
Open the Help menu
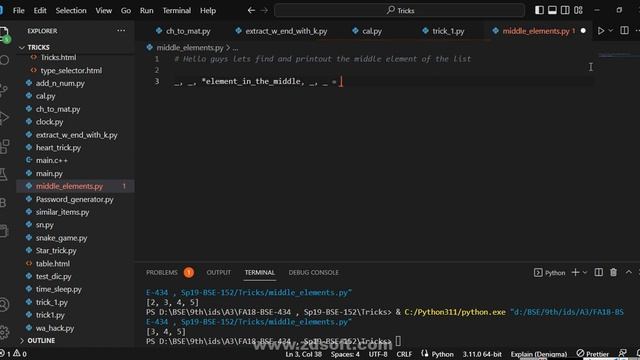coord(208,11)
